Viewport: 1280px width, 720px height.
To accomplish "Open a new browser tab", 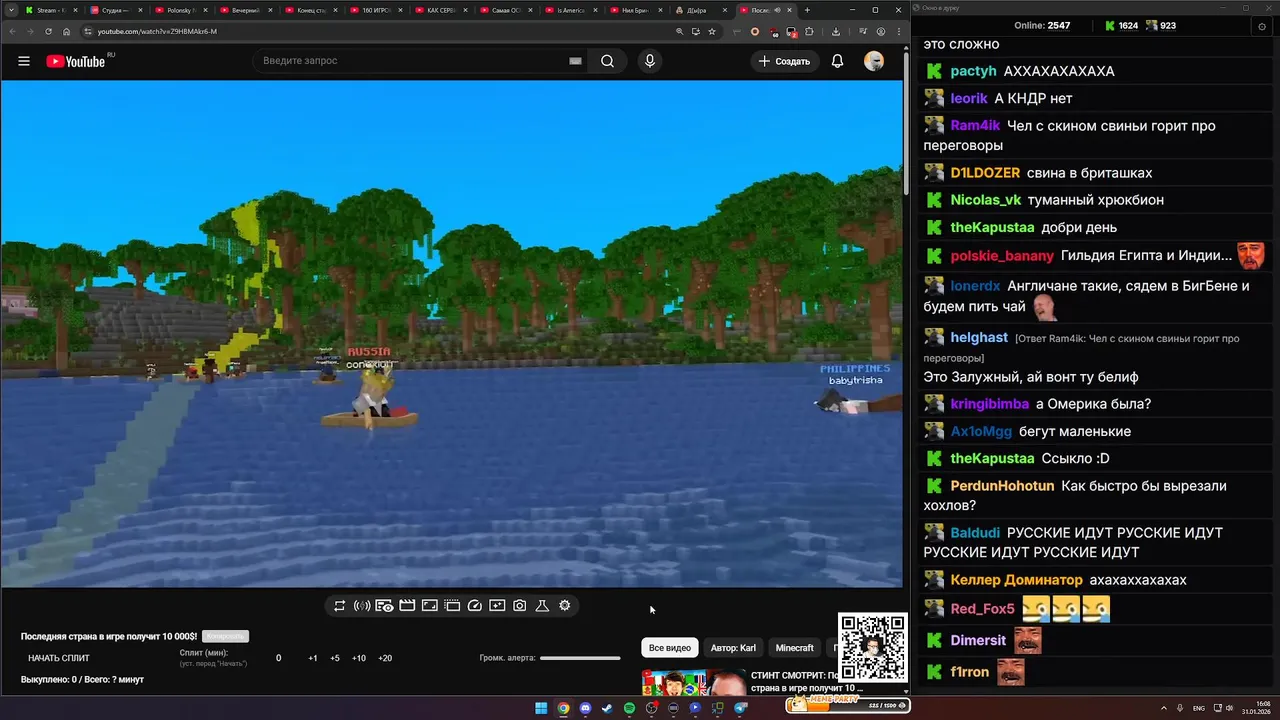I will coord(807,10).
